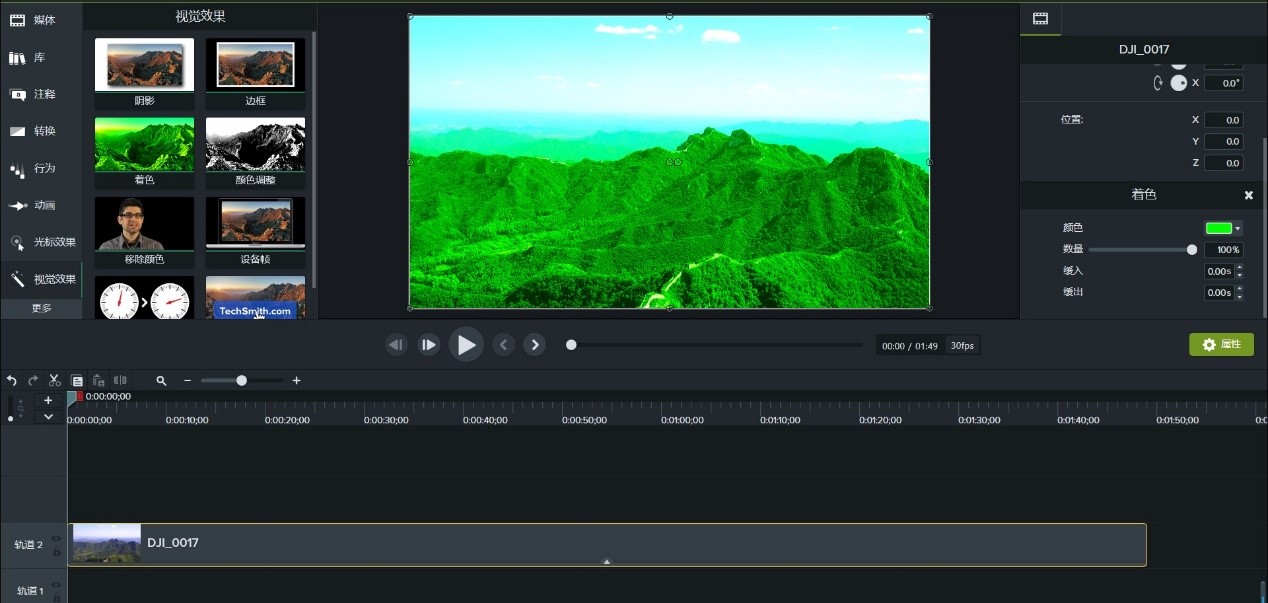The width and height of the screenshot is (1268, 603).
Task: Open the 转换 transitions tab
Action: (x=40, y=131)
